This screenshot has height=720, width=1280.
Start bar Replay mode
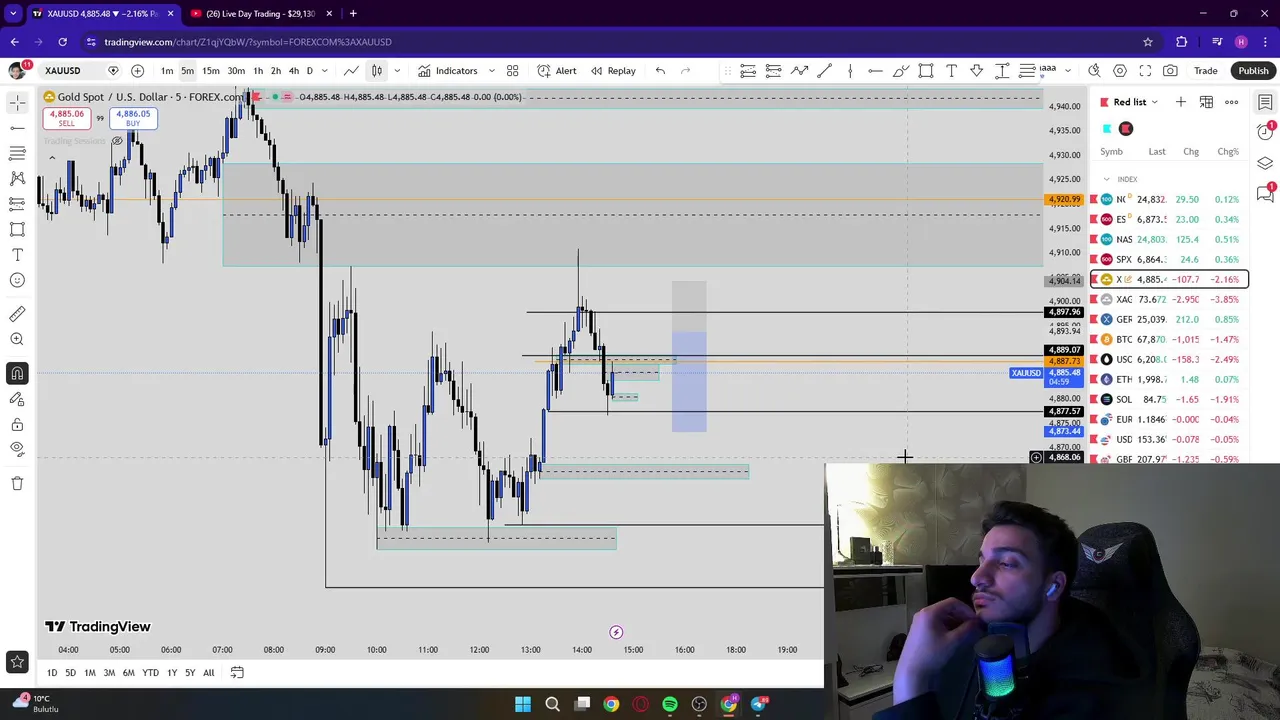point(613,71)
